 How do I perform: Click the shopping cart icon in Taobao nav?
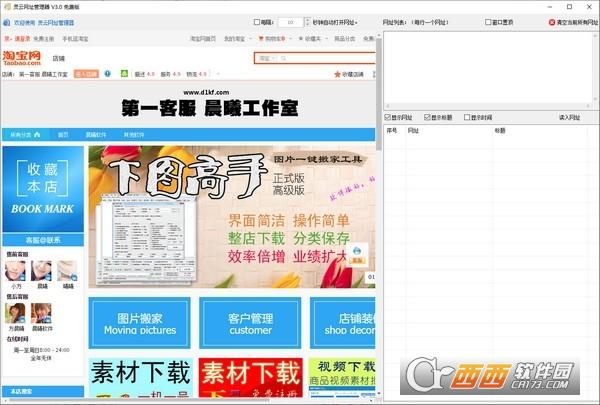click(261, 39)
